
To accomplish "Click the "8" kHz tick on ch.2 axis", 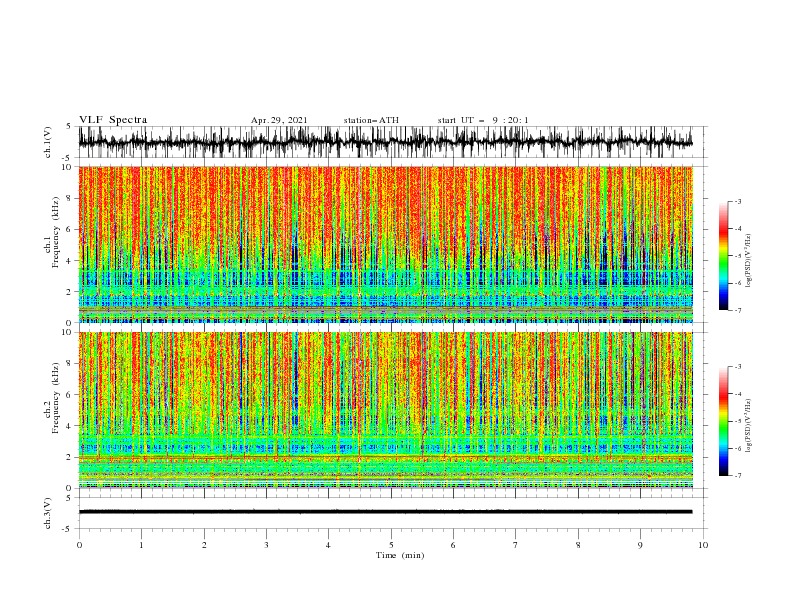I will point(70,363).
